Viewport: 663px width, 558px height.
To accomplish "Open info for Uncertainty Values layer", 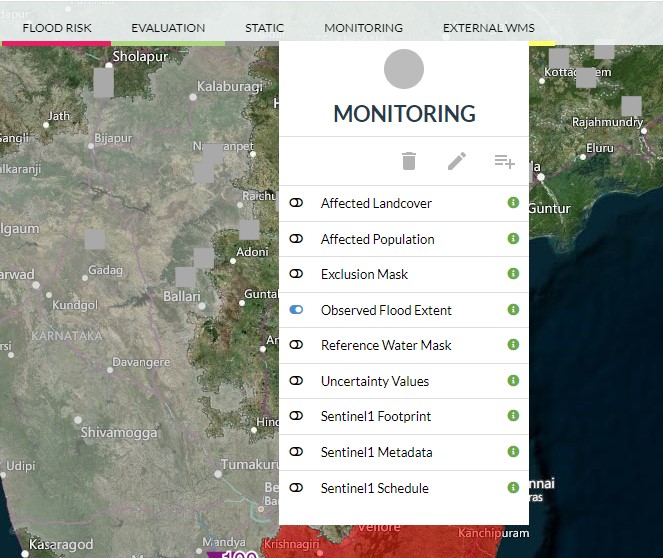I will [513, 381].
